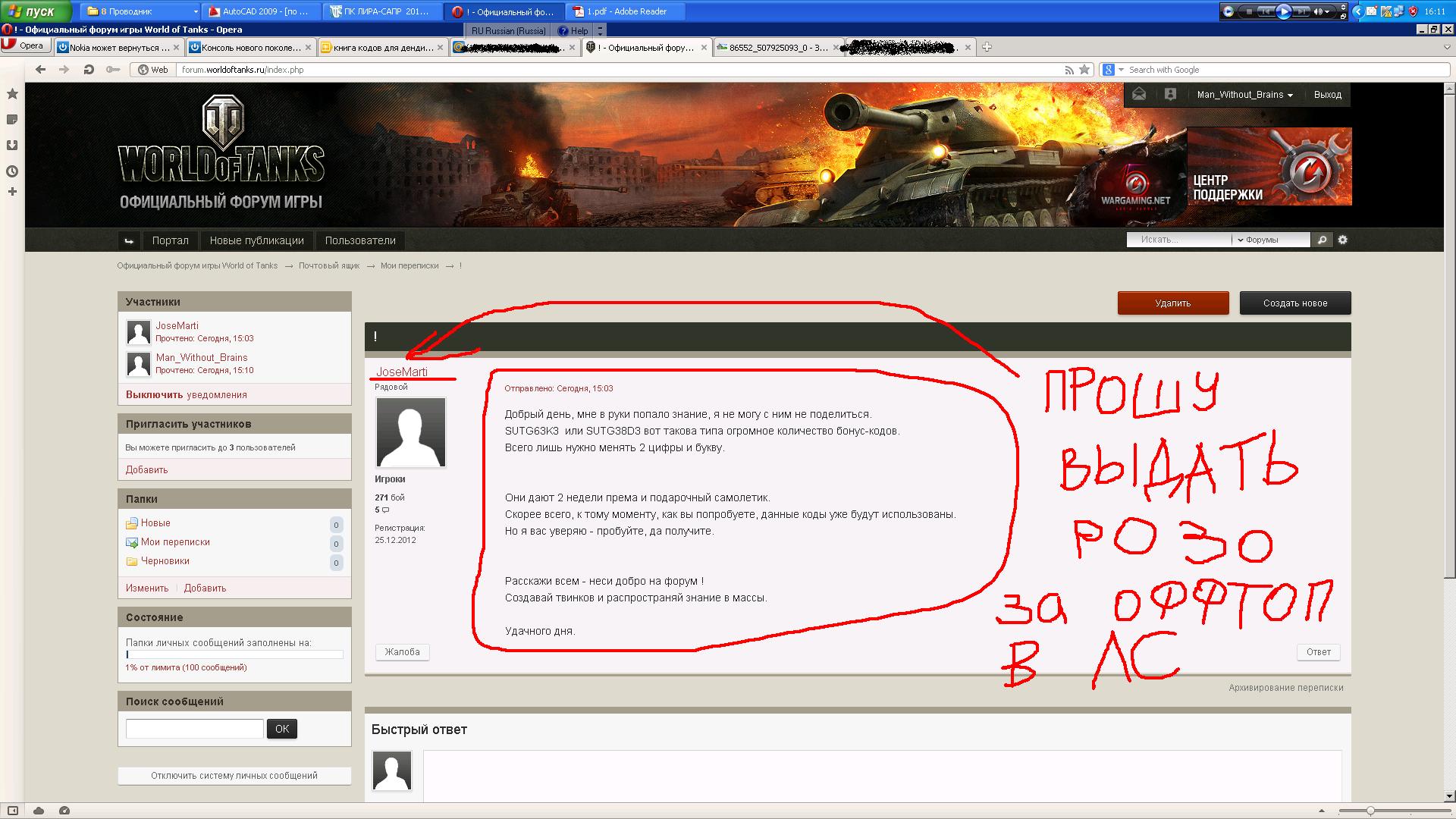Open the Пользователи navigation item
The height and width of the screenshot is (819, 1456).
[360, 240]
